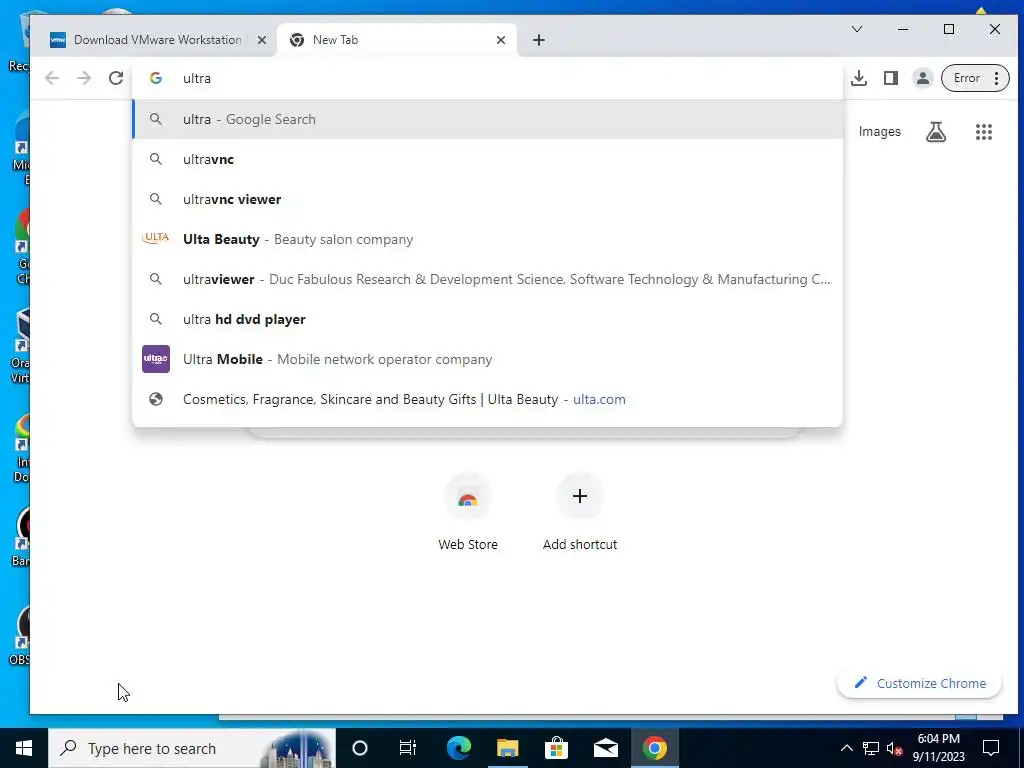Select the ultraviewer suggestion
The image size is (1024, 768).
[487, 280]
